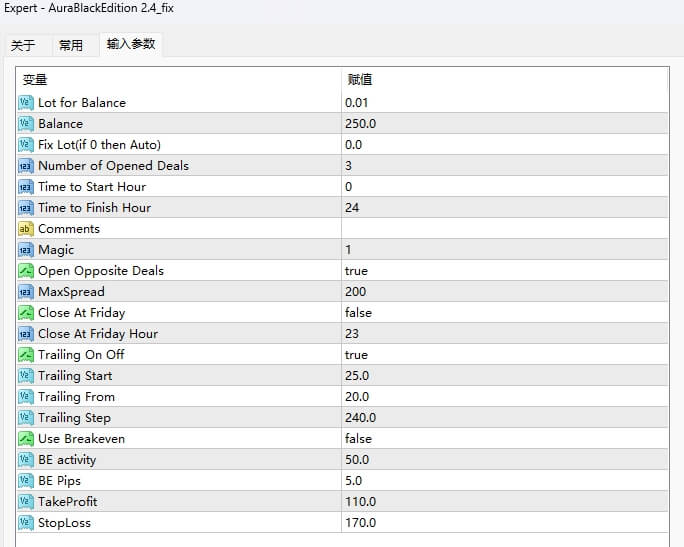Click the icon beside Lot for Balance
Image resolution: width=684 pixels, height=547 pixels.
coord(26,103)
